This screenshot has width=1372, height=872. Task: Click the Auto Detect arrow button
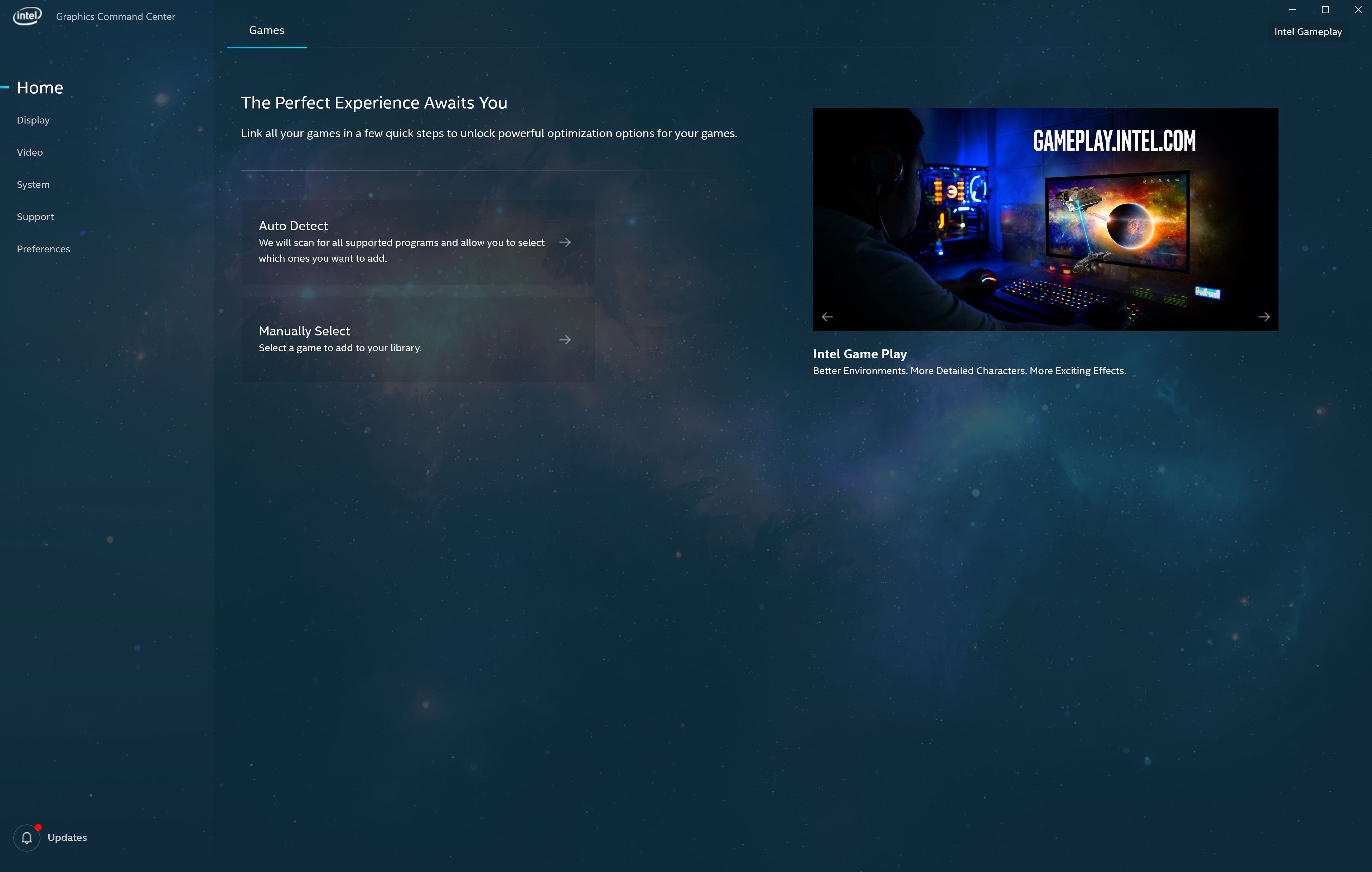click(565, 242)
